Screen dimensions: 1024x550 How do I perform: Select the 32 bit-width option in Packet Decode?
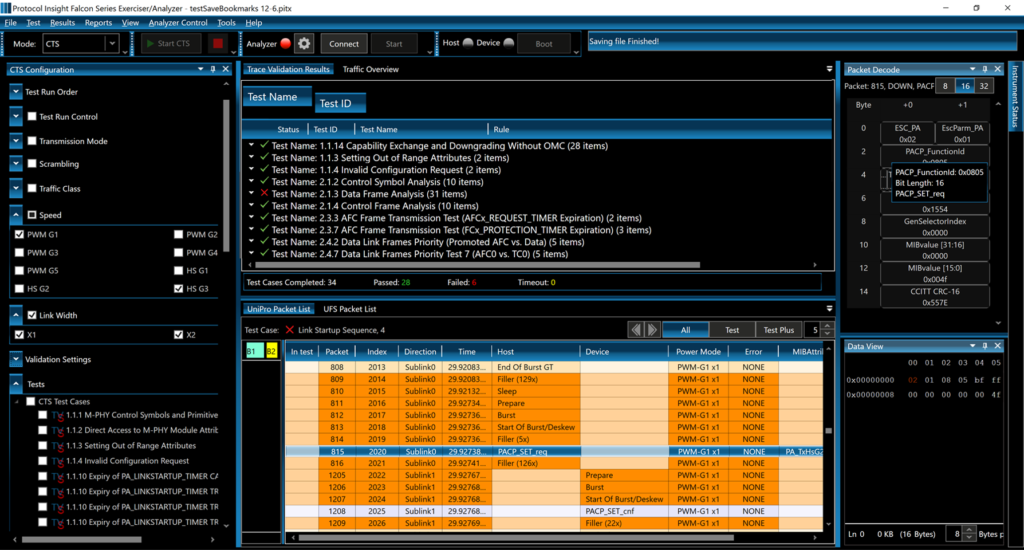coord(984,86)
